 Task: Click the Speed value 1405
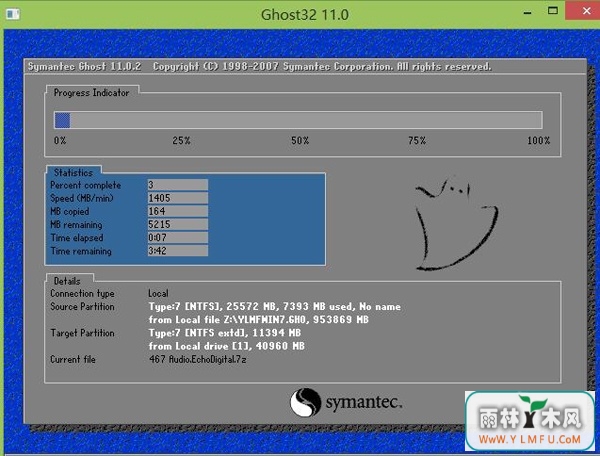(178, 198)
